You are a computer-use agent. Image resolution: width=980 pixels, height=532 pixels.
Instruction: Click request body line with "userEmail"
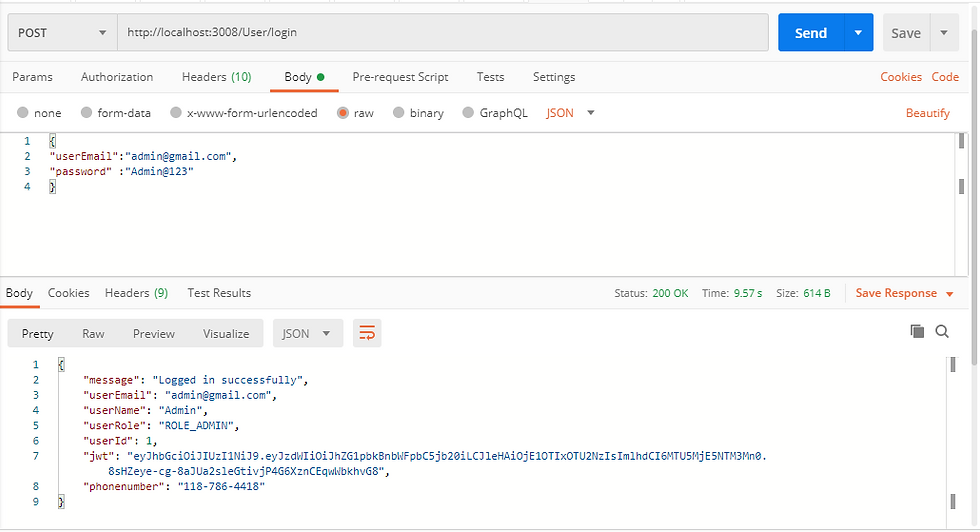(x=143, y=156)
